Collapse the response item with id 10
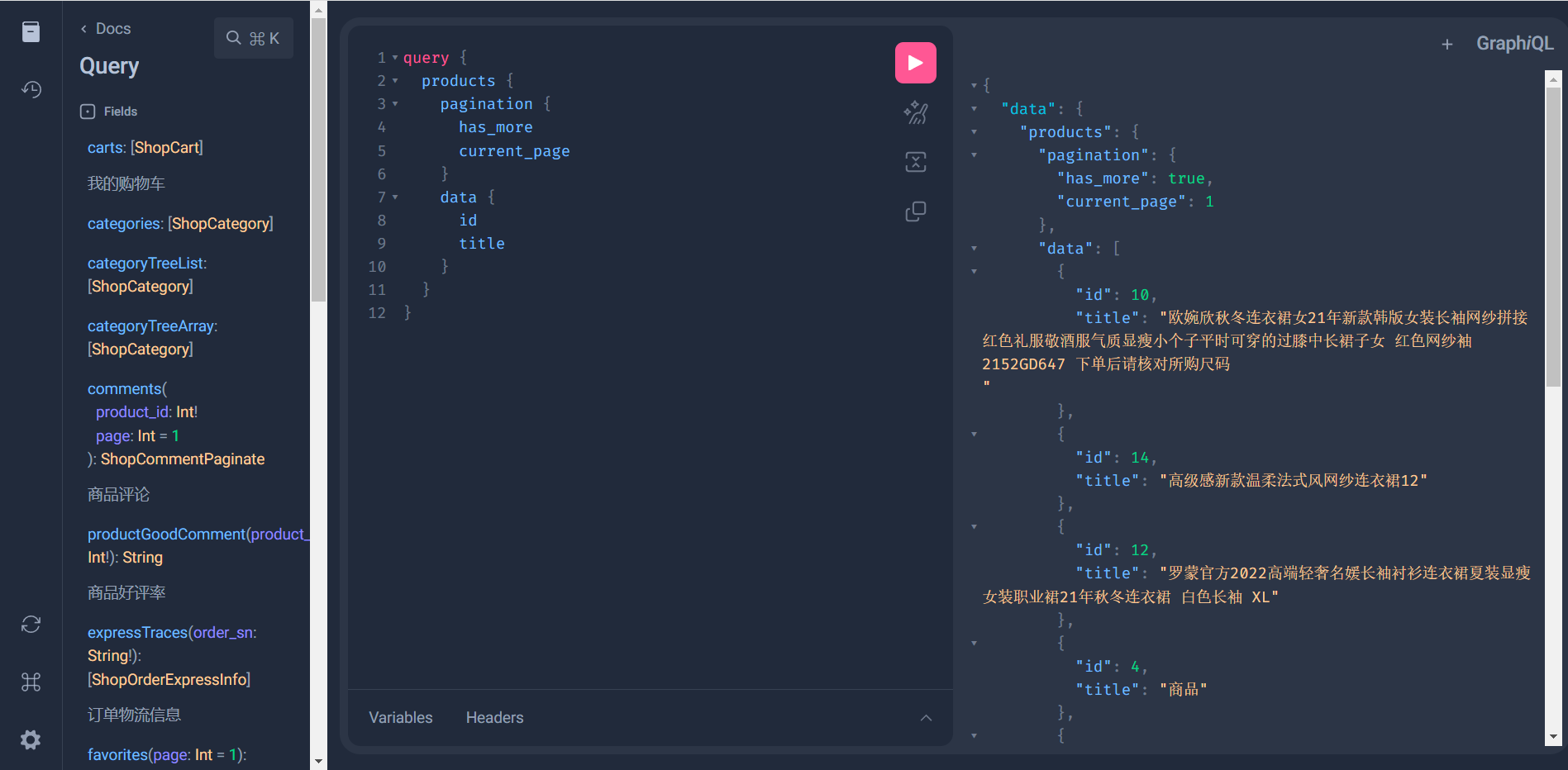 974,272
